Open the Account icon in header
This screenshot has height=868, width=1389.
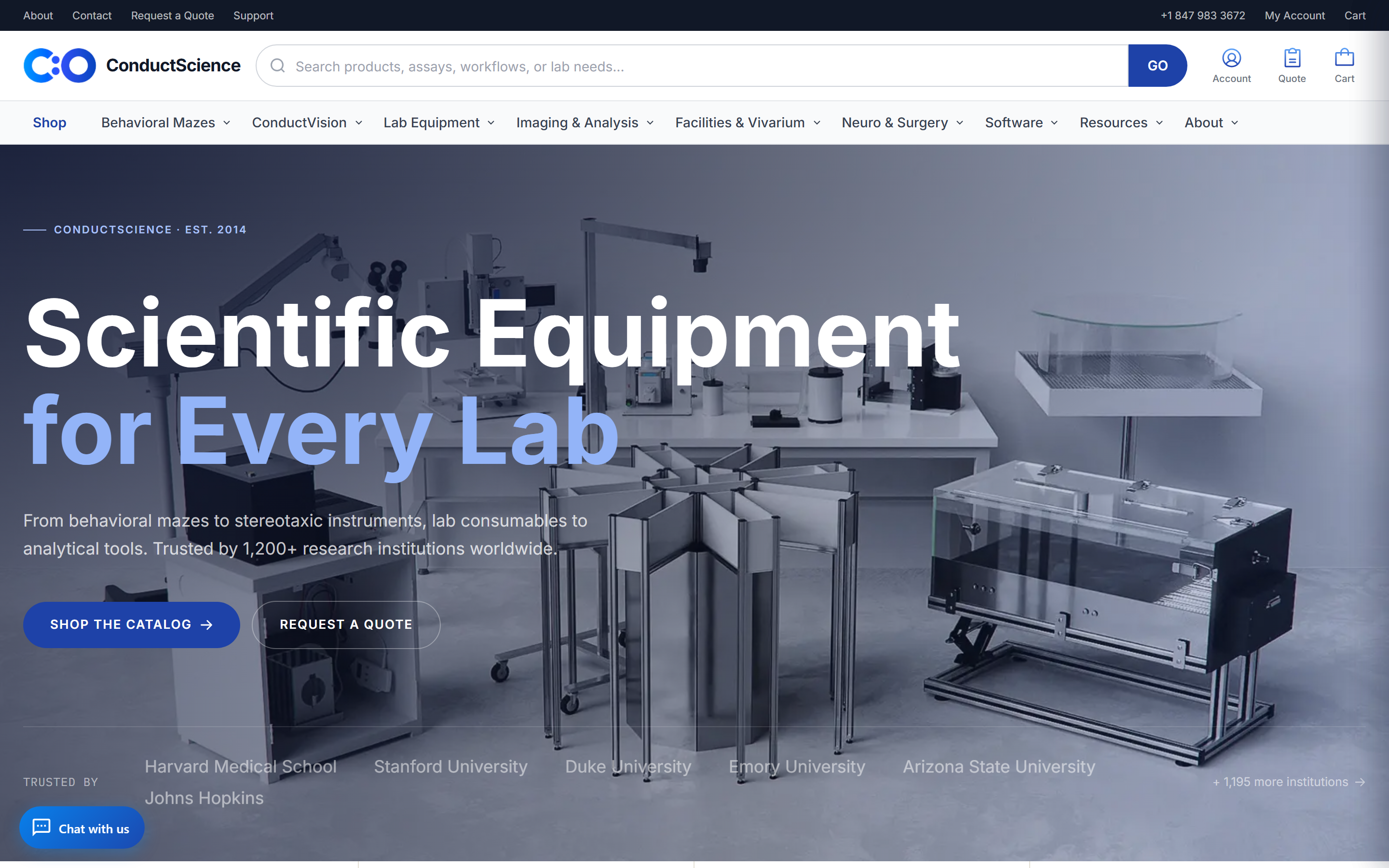1231,58
